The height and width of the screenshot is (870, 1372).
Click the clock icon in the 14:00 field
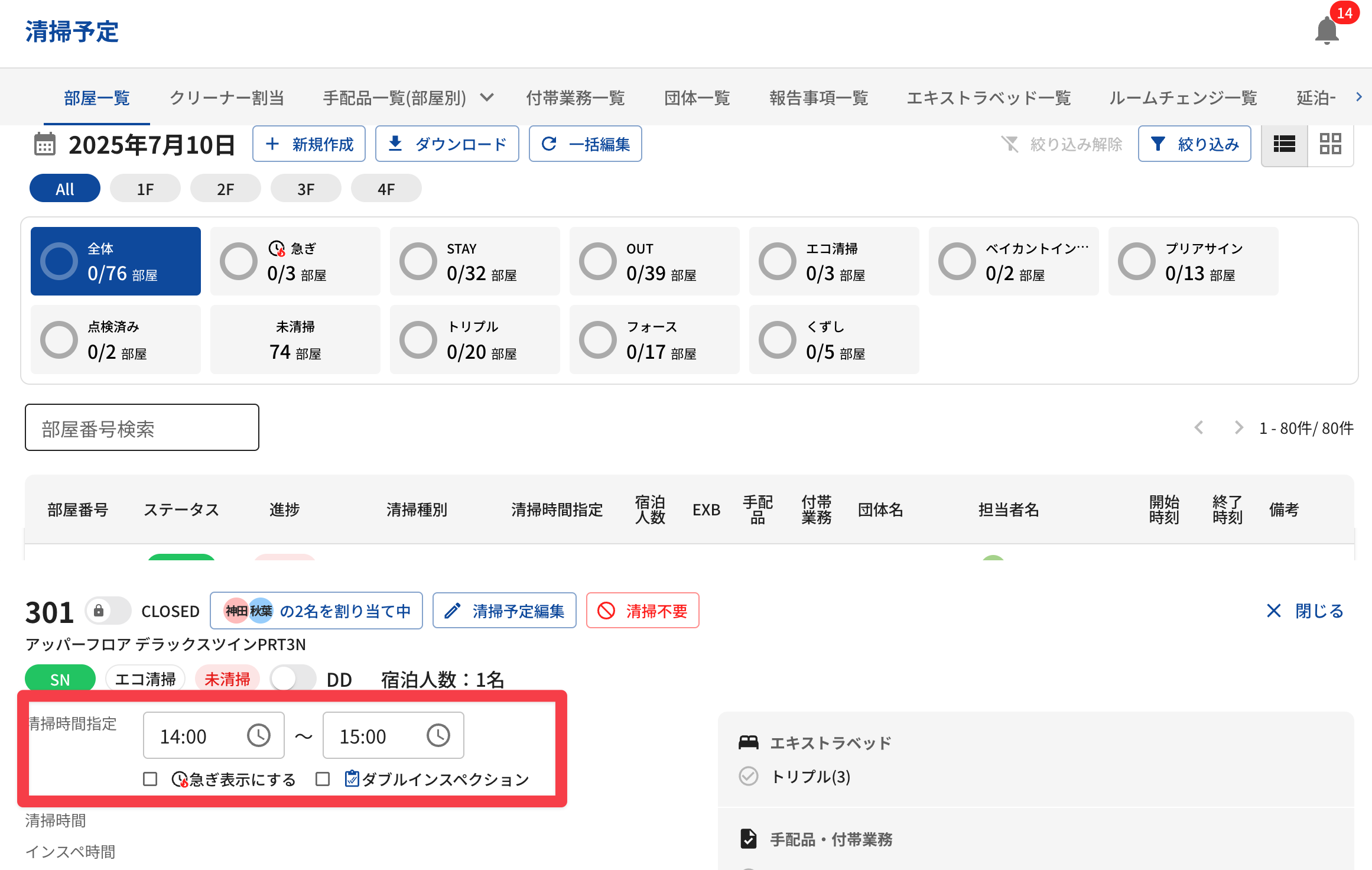[258, 736]
